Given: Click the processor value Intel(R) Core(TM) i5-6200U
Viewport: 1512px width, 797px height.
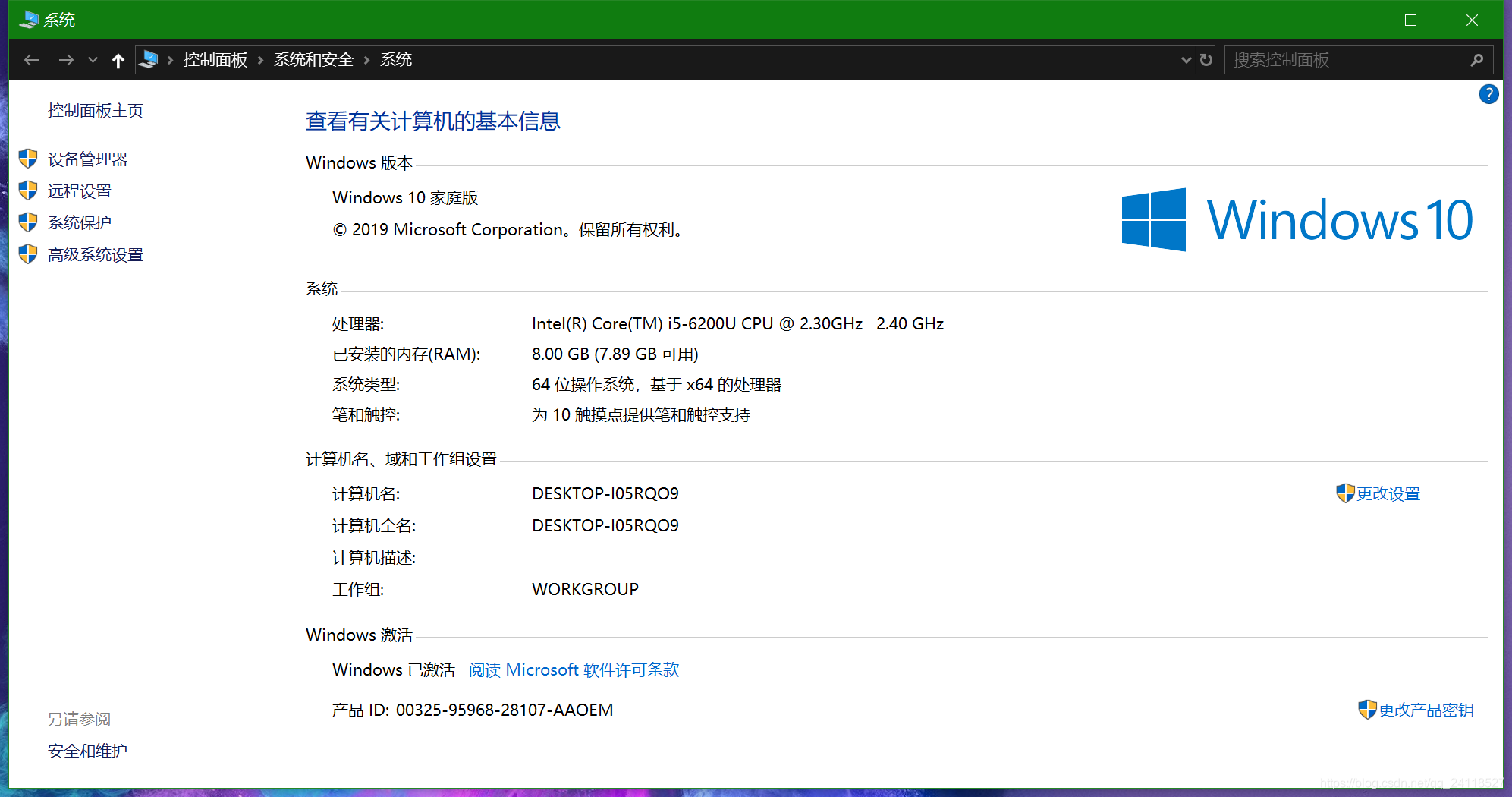Looking at the screenshot, I should coord(738,324).
